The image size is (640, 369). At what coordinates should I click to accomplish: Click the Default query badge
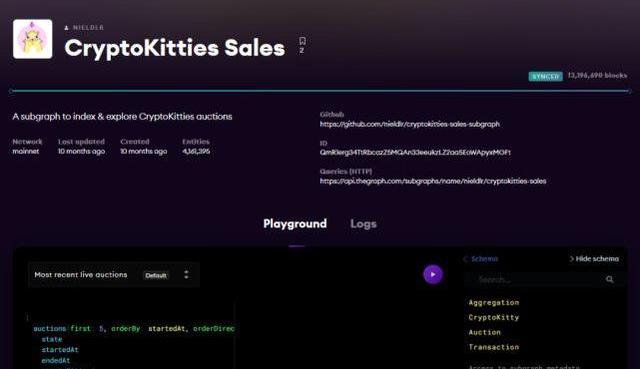[x=156, y=276]
